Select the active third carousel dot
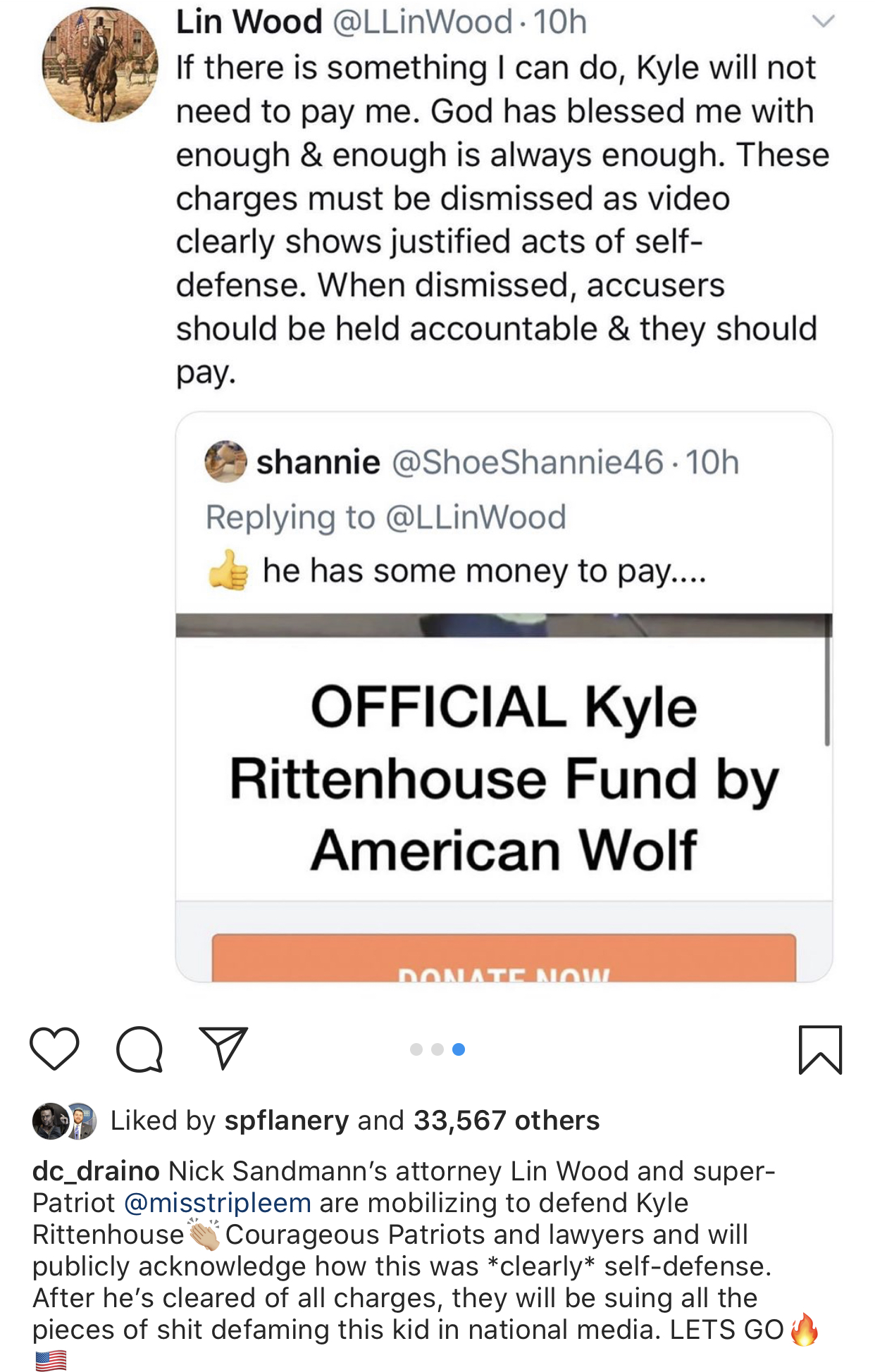 (x=459, y=1049)
